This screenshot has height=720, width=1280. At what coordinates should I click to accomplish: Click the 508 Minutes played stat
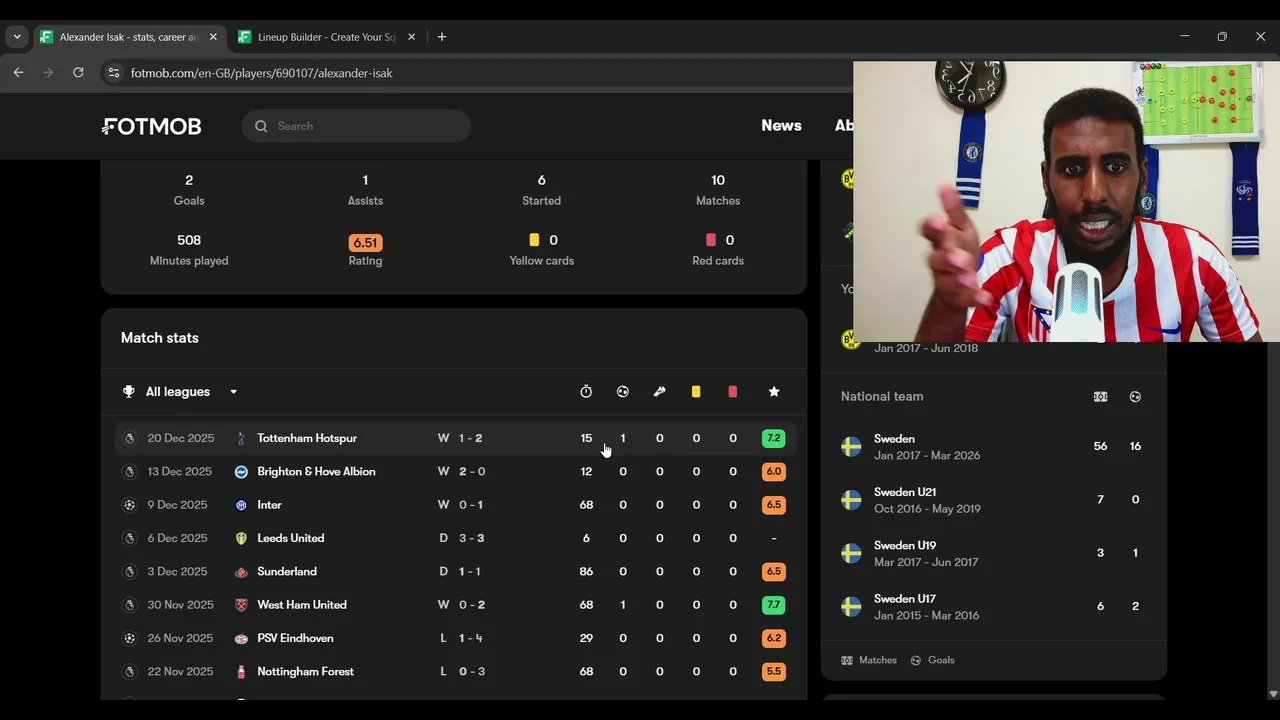(x=189, y=250)
